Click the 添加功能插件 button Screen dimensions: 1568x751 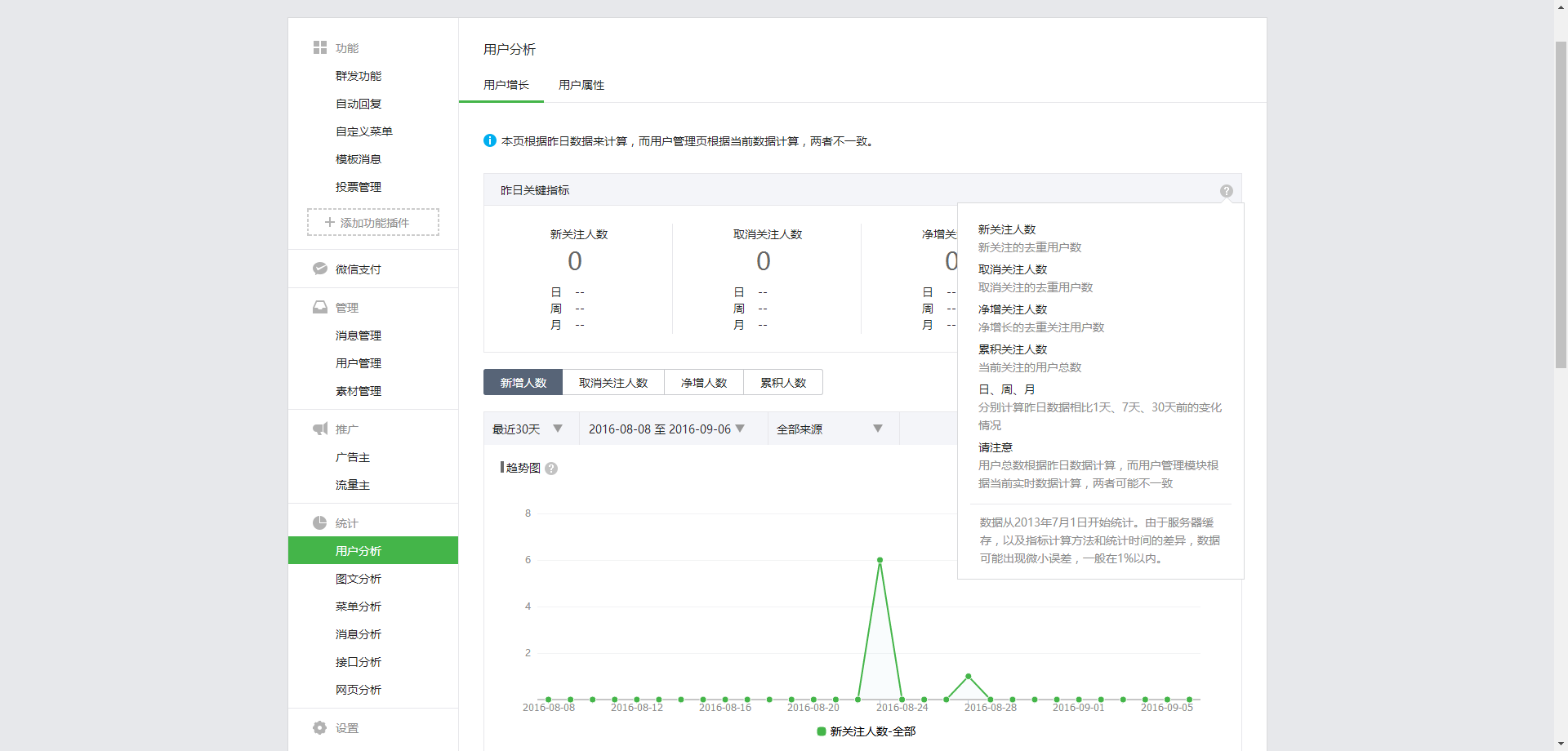tap(373, 222)
